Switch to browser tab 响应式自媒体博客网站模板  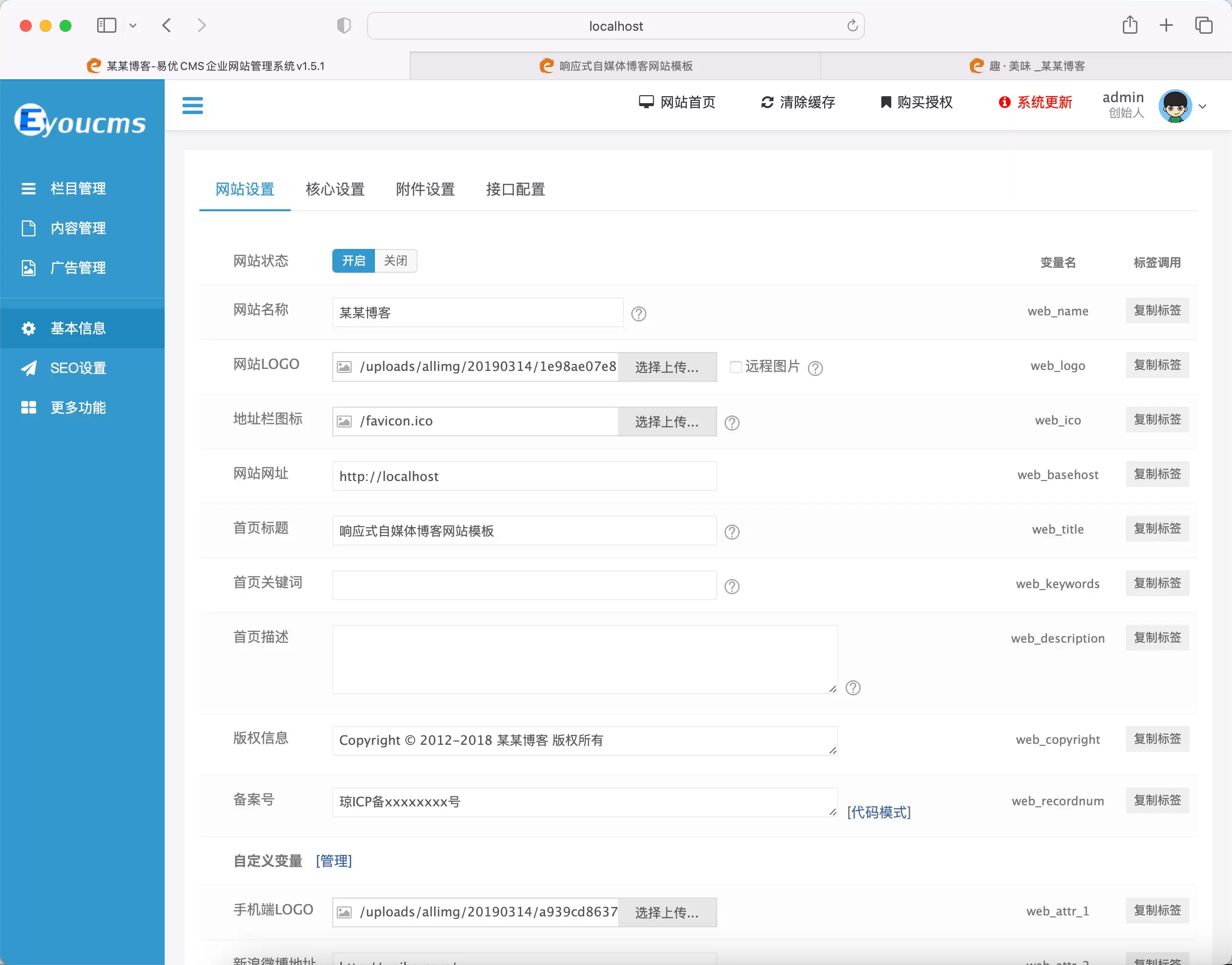click(x=616, y=66)
